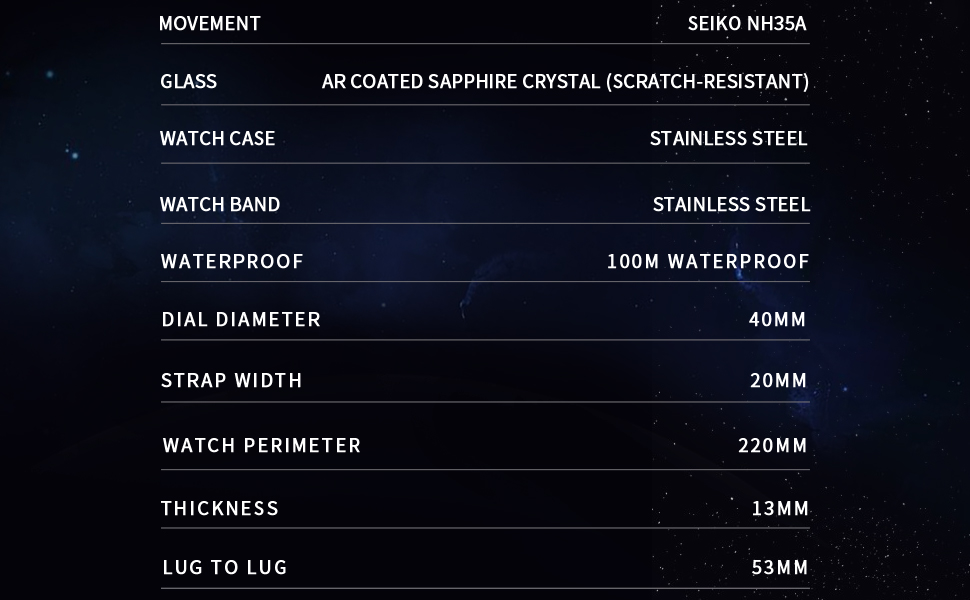The image size is (970, 600).
Task: Select the SEIKO NH35A value
Action: click(747, 23)
